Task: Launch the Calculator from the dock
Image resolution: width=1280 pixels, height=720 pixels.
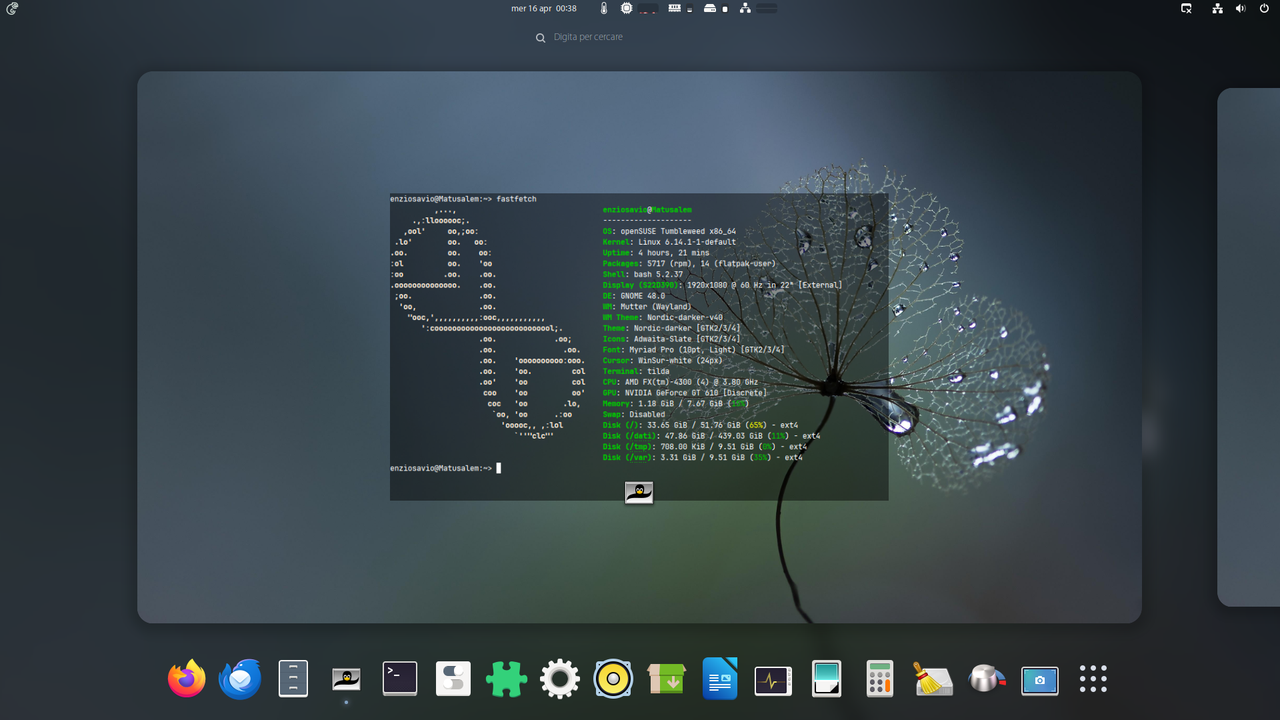Action: 879,678
